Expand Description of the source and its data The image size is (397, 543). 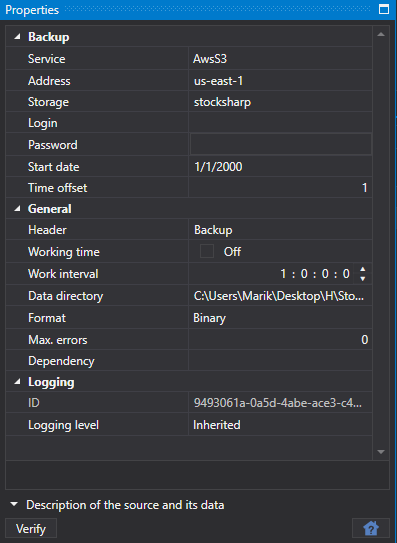[14, 505]
